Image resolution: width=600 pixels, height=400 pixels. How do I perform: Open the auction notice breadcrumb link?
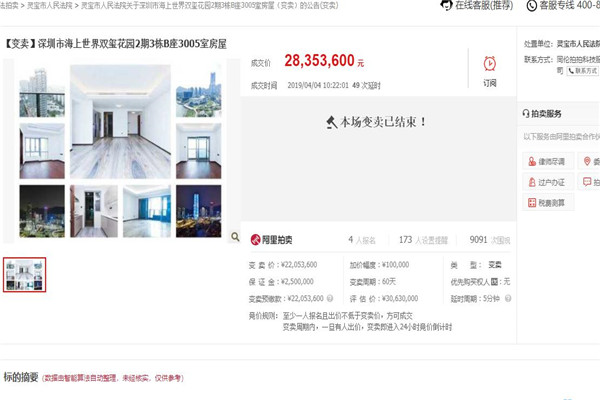coord(210,5)
